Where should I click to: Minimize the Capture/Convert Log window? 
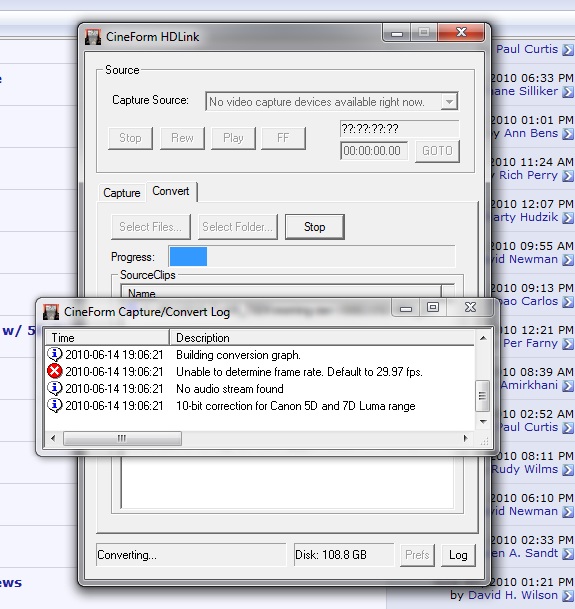coord(406,308)
